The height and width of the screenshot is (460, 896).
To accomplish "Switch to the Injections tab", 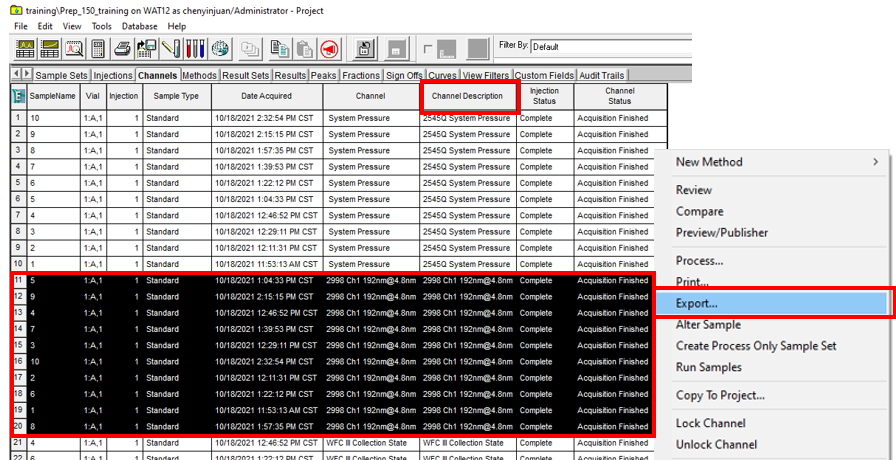I will click(113, 75).
